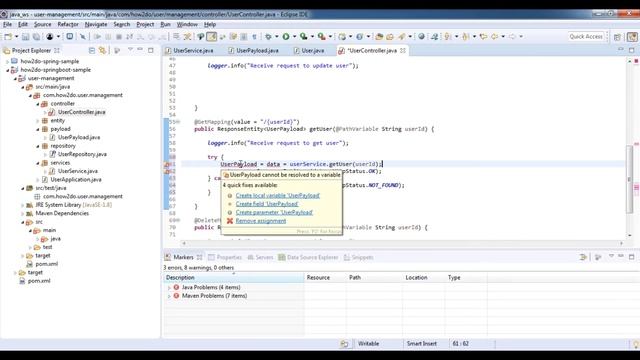Click the Debug bug toolbar icon
This screenshot has width=640, height=360.
pos(268,37)
